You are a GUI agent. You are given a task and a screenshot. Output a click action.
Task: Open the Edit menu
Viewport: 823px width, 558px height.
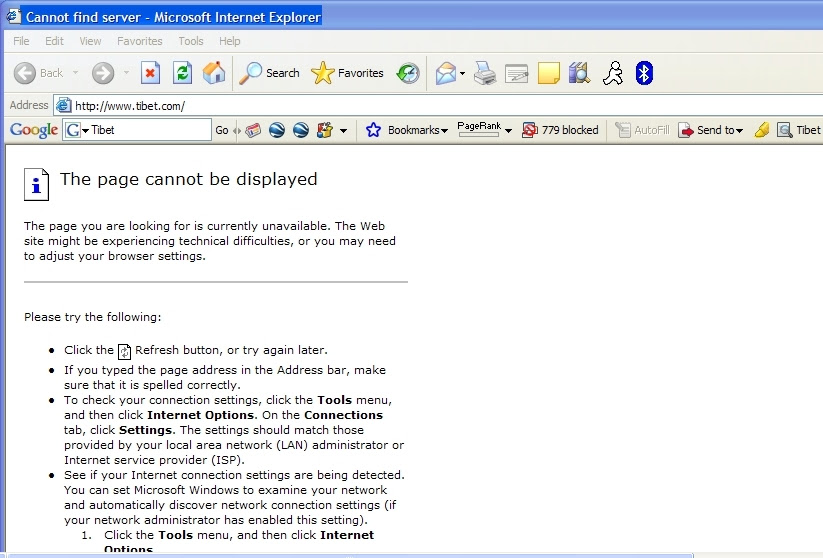coord(54,41)
